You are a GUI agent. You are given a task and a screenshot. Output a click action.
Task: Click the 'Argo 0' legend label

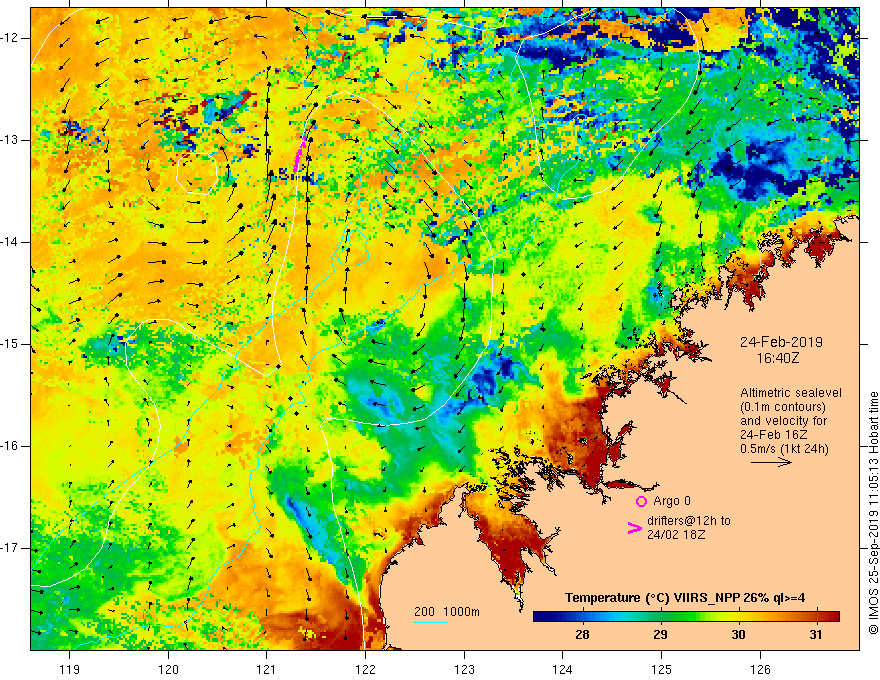click(x=672, y=501)
